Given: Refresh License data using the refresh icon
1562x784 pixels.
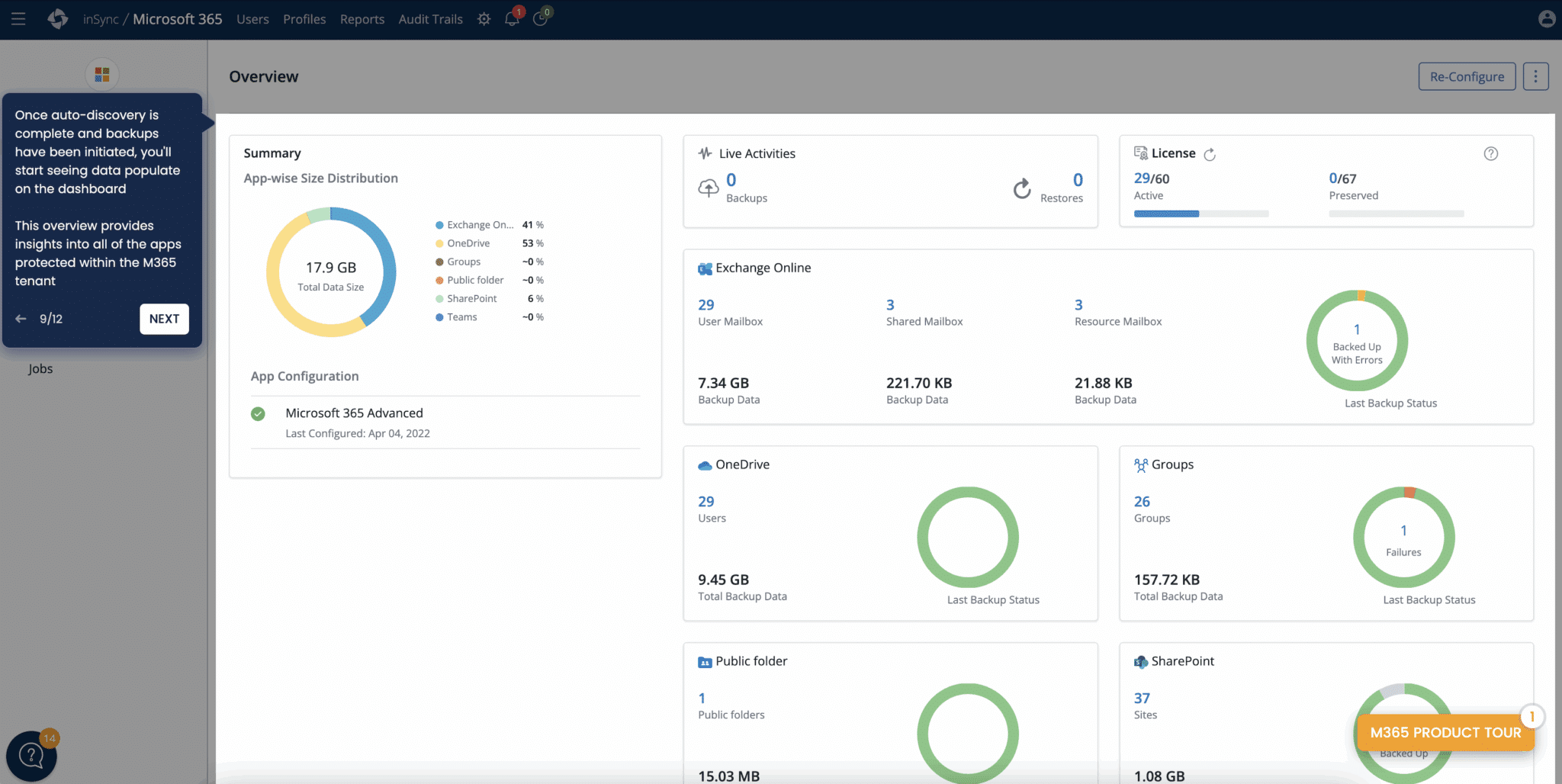Looking at the screenshot, I should pos(1210,154).
